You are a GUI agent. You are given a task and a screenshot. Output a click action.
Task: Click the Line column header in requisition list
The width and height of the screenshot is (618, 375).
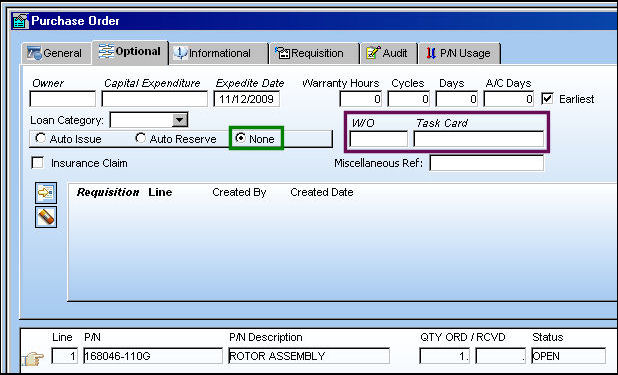click(160, 192)
